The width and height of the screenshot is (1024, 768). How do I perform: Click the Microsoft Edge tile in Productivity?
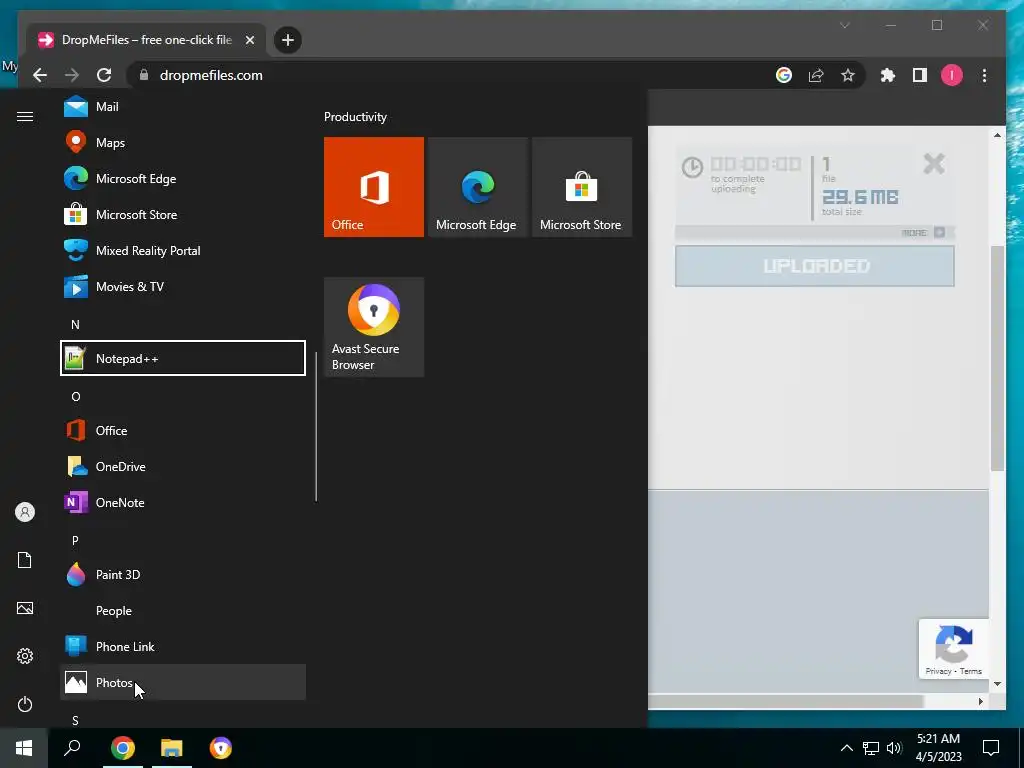[477, 187]
